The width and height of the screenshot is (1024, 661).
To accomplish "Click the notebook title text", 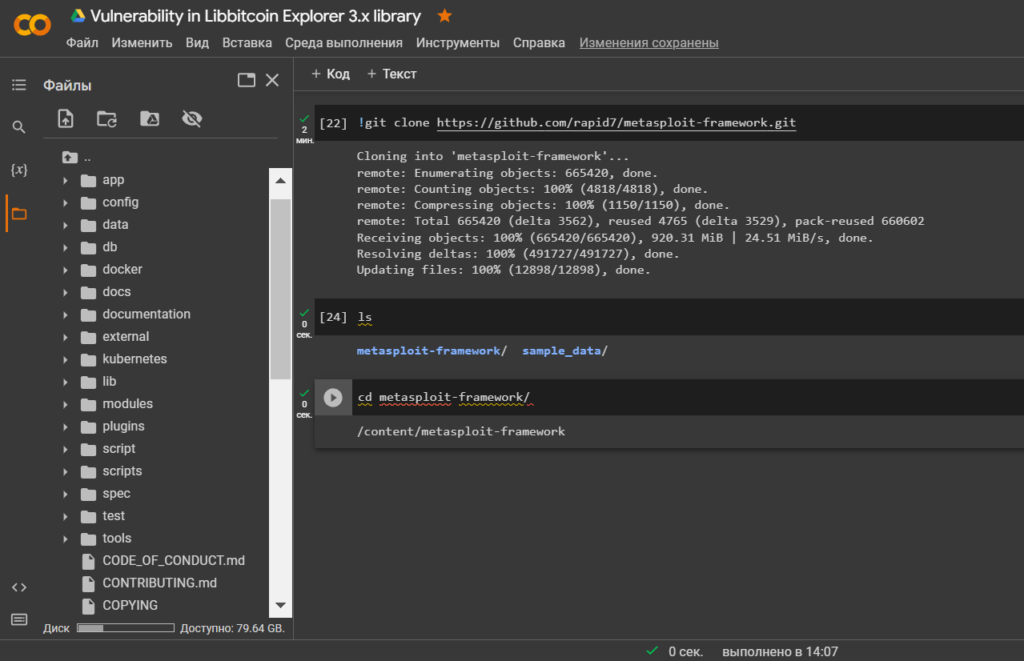I will 255,16.
